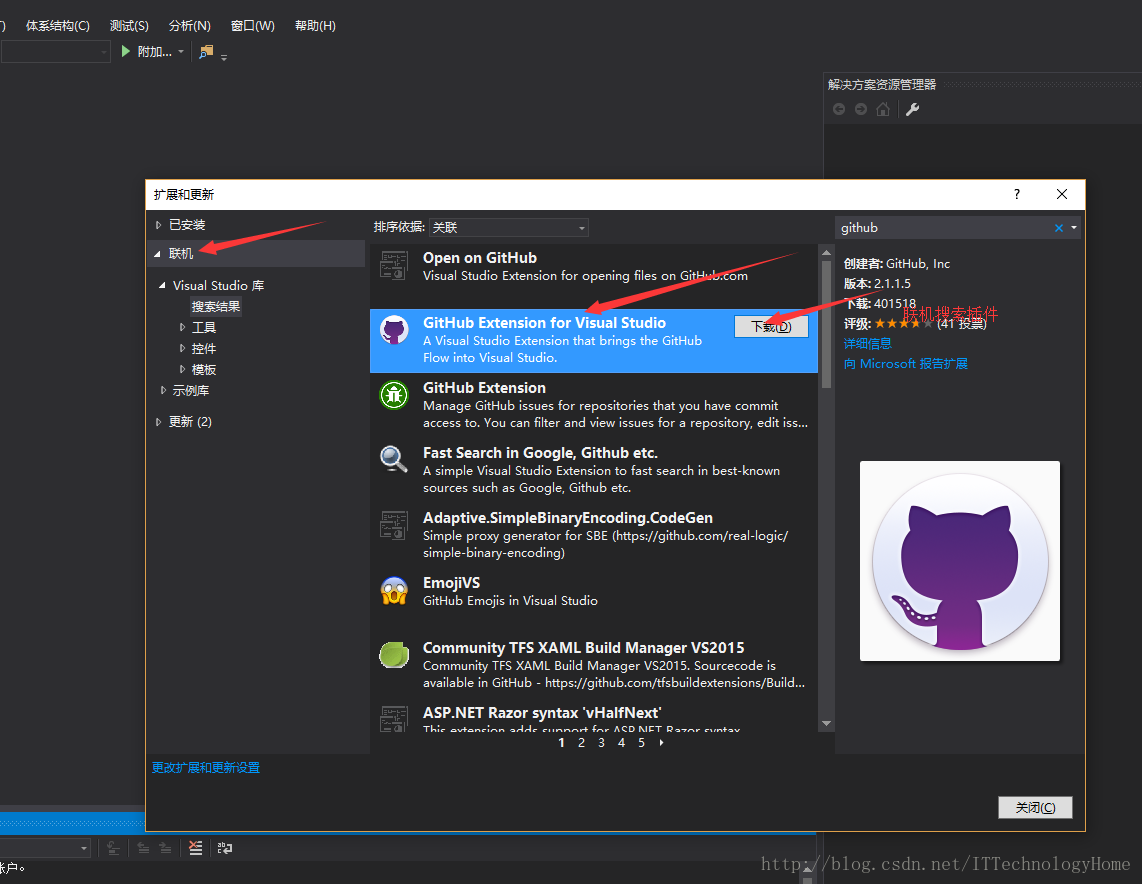Open the Attach button dropdown arrow
The width and height of the screenshot is (1142, 884).
[181, 52]
